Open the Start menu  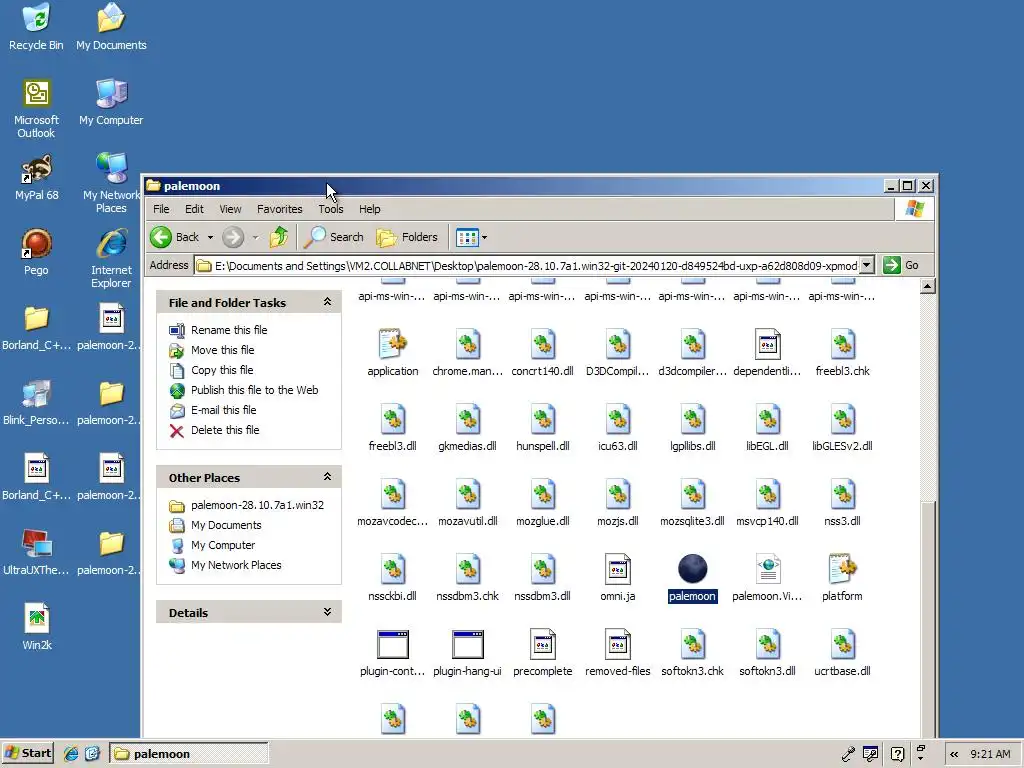click(27, 754)
